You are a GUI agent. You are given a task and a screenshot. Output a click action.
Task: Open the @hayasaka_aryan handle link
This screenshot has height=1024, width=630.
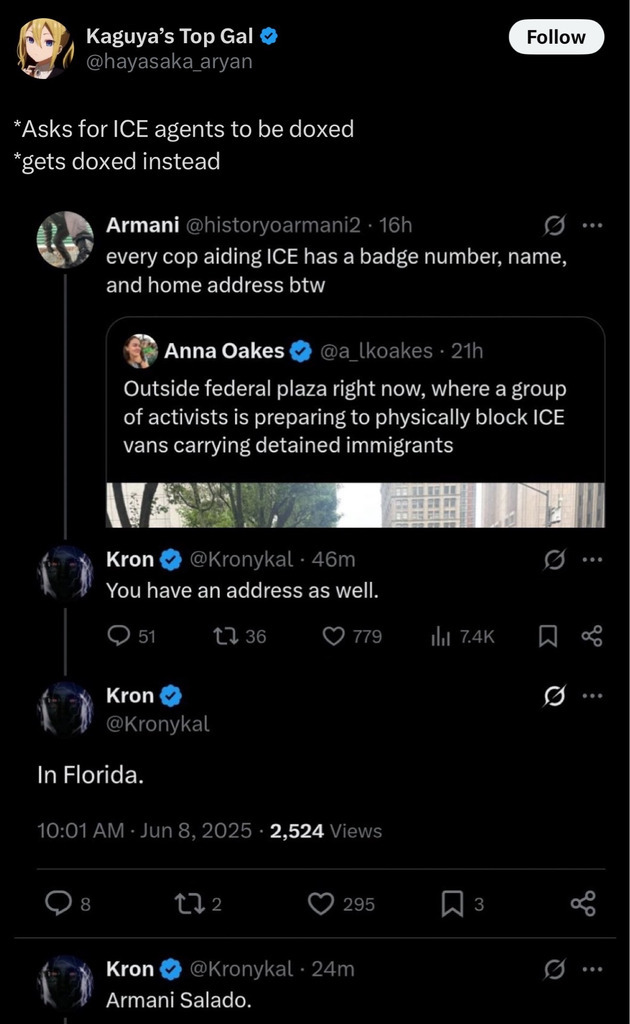click(x=169, y=62)
